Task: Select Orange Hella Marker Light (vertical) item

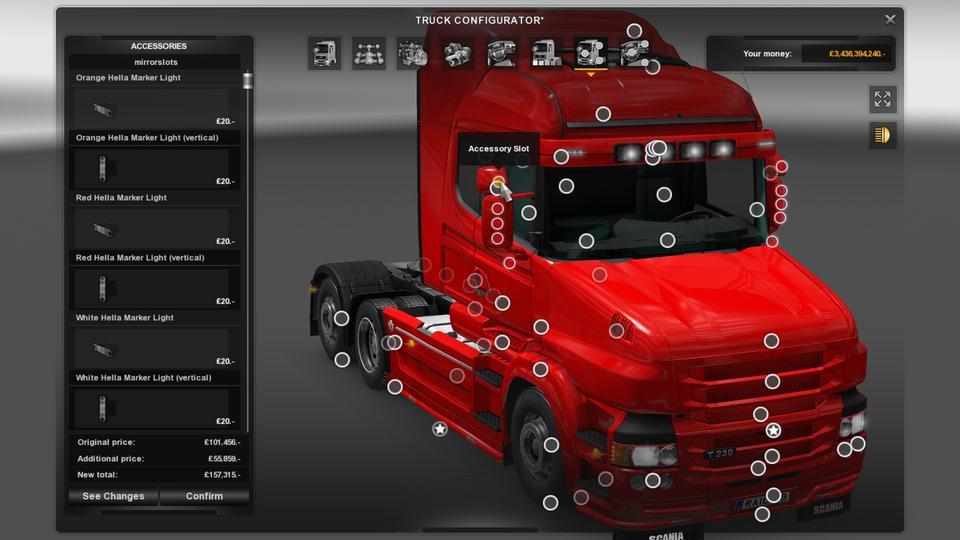Action: [x=151, y=168]
